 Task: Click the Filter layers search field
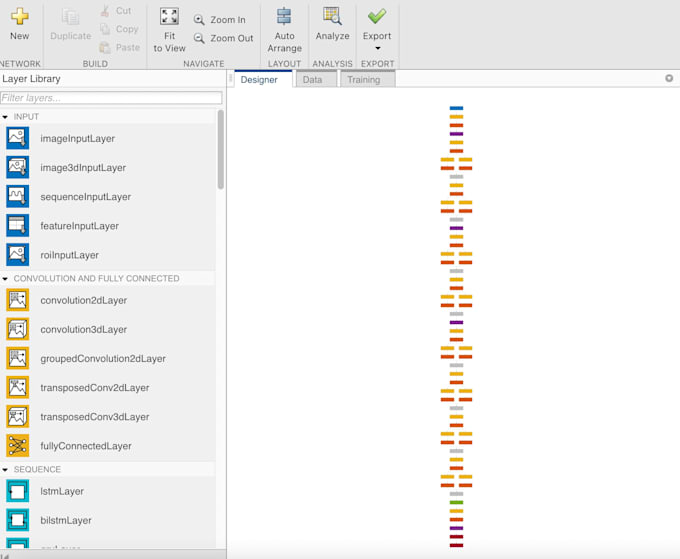111,98
